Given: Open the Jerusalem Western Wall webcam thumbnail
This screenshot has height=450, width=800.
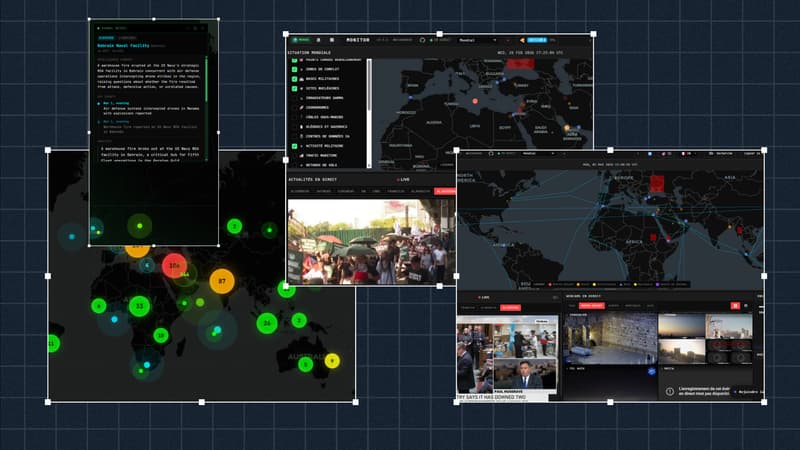Looking at the screenshot, I should [x=610, y=339].
